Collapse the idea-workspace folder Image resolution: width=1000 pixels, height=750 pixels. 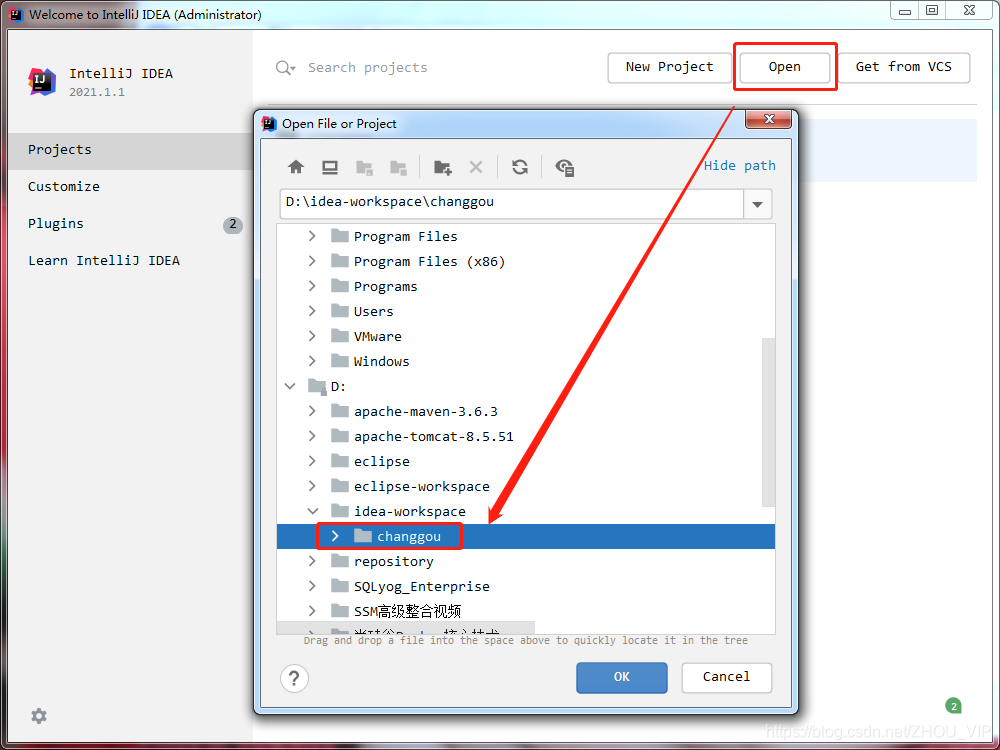(x=312, y=511)
